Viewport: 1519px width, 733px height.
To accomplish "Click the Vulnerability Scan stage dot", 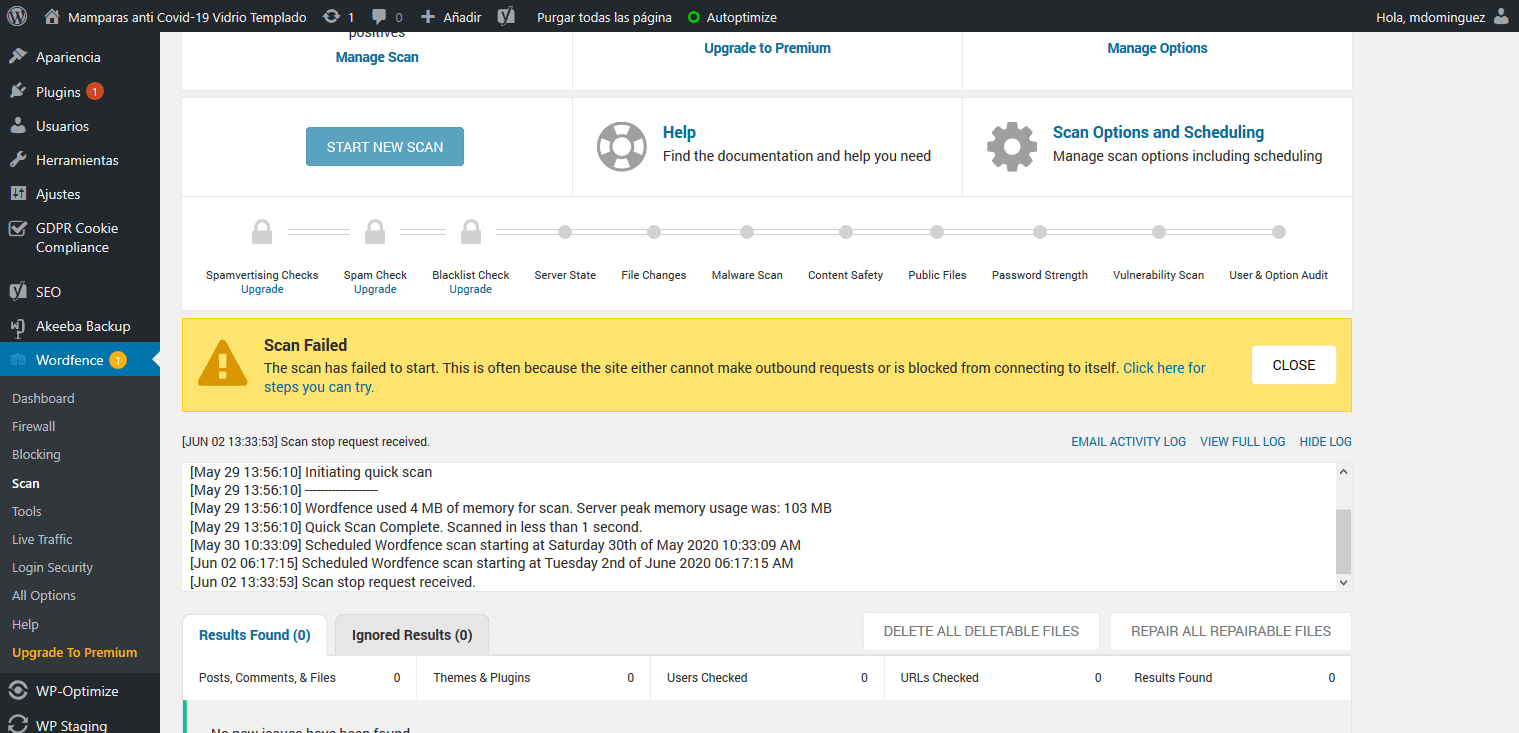I will point(1158,232).
